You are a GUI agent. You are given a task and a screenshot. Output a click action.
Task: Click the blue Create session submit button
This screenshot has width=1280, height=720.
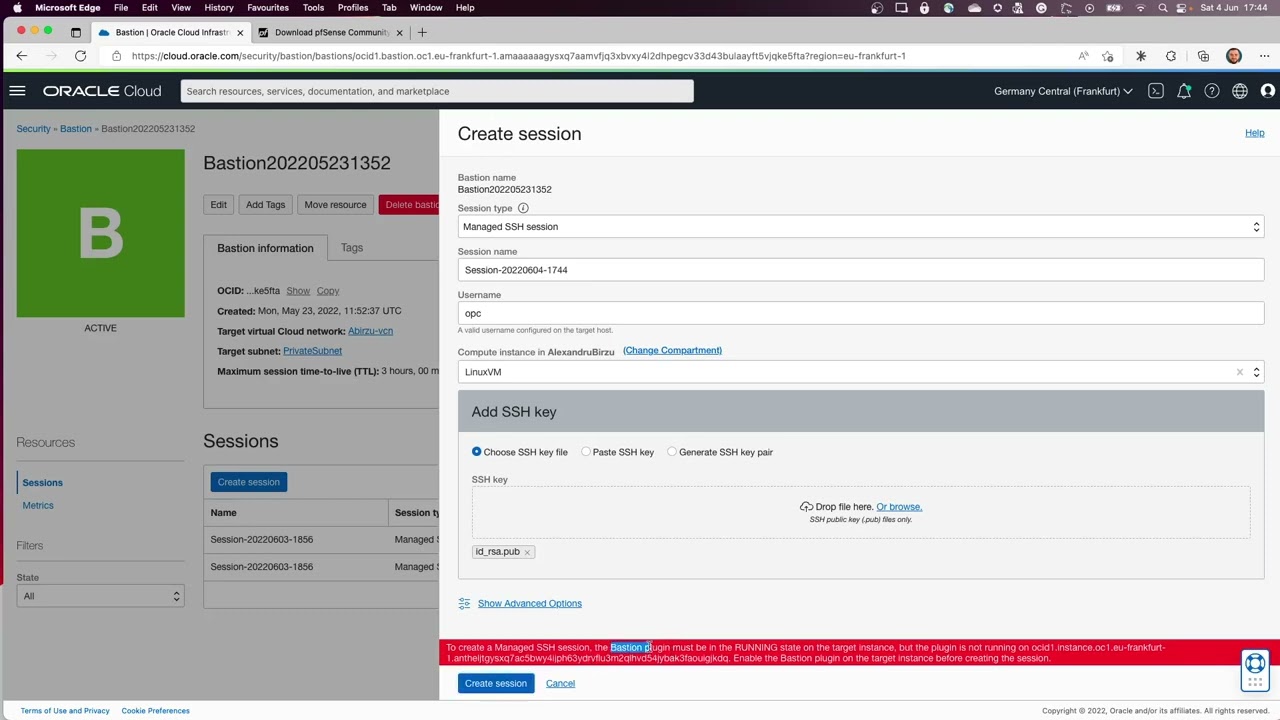tap(496, 684)
